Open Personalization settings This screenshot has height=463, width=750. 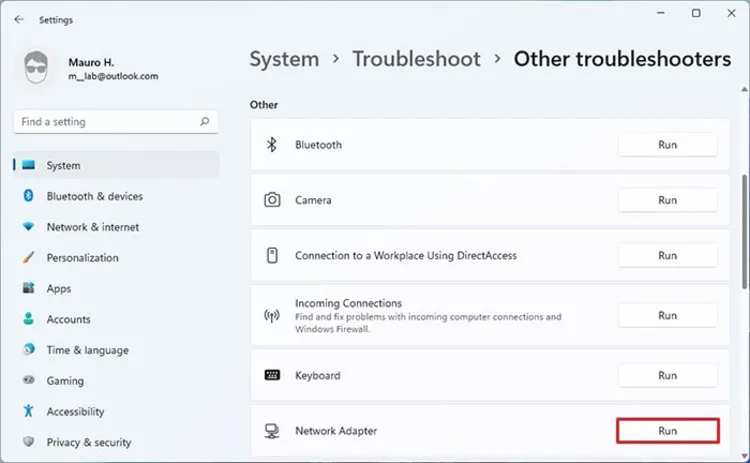116,257
